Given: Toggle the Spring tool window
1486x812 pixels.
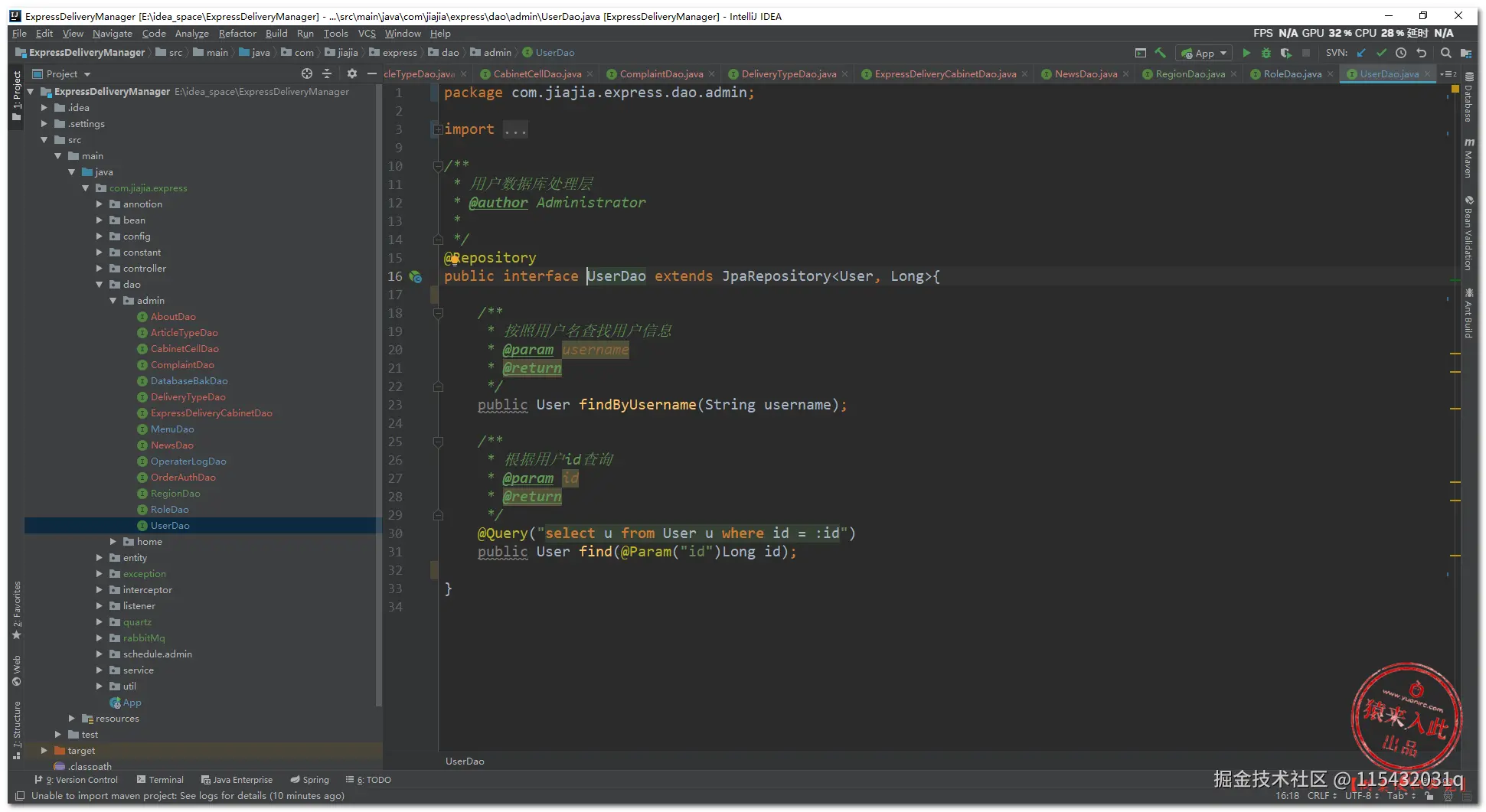Looking at the screenshot, I should point(309,780).
